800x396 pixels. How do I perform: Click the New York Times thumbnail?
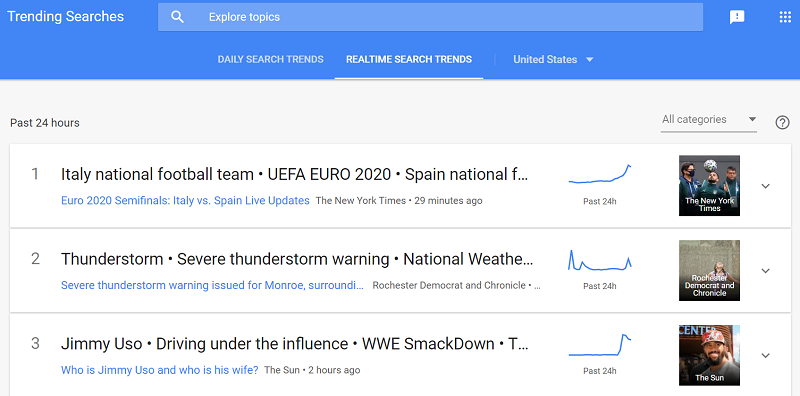pos(709,185)
